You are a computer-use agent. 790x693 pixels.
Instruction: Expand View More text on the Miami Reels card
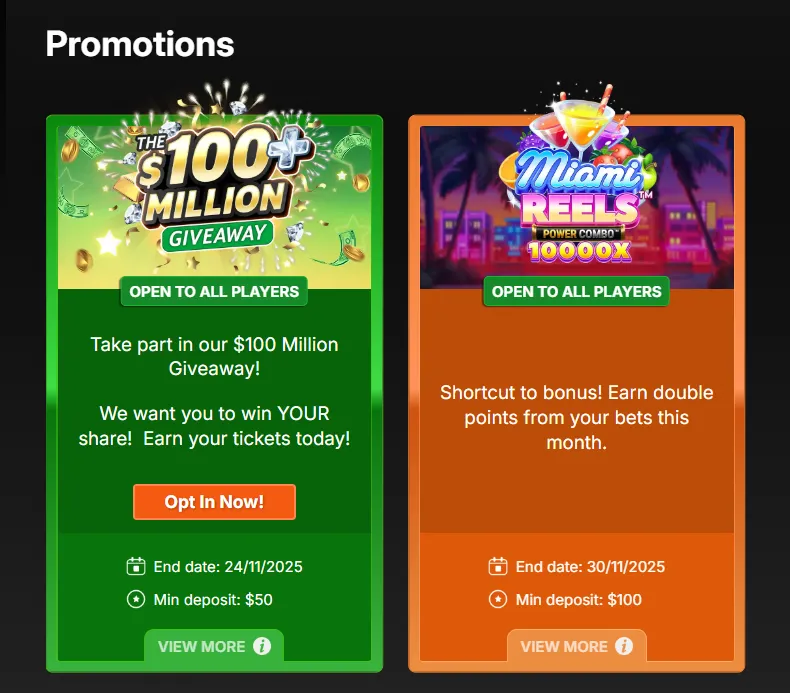564,646
